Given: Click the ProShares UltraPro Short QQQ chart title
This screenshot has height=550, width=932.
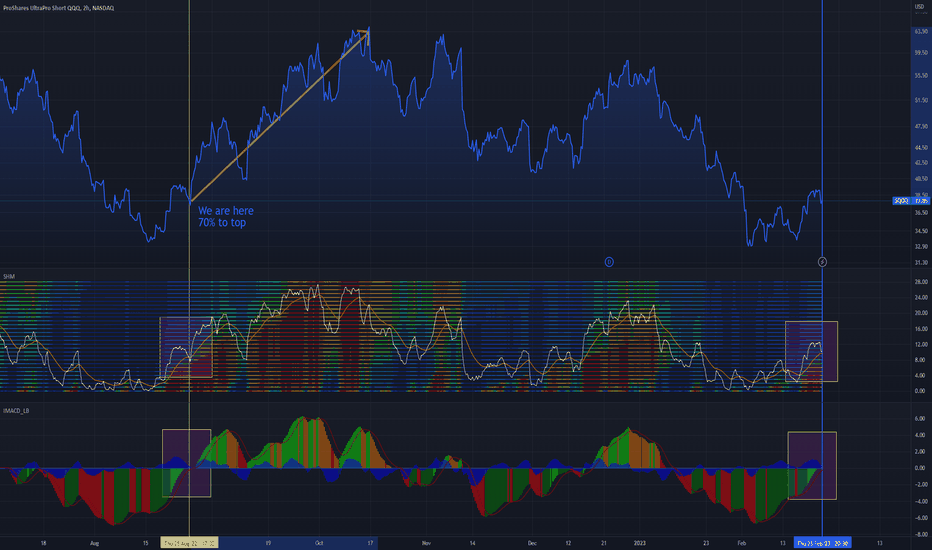Looking at the screenshot, I should 58,8.
